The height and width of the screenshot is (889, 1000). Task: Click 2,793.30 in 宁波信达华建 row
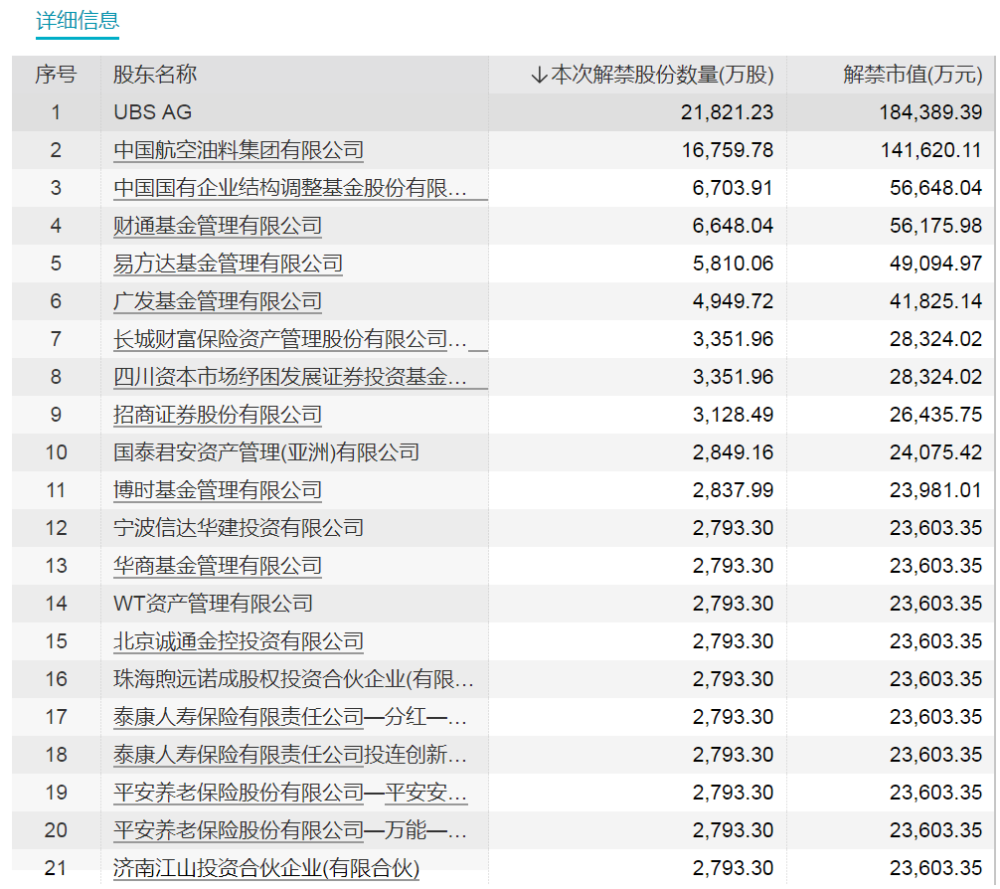733,528
